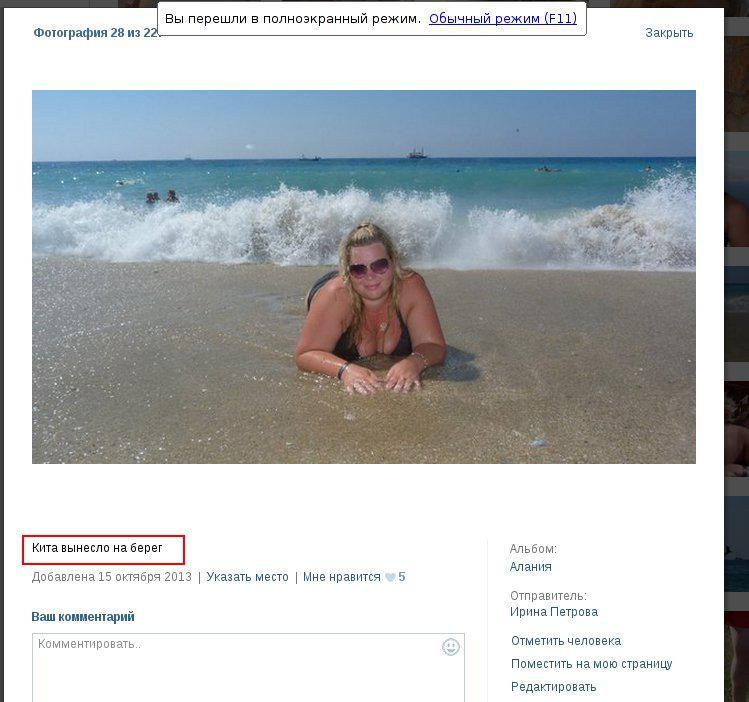Exit fullscreen via Обычный режим (F11) link
749x702 pixels.
(x=503, y=19)
